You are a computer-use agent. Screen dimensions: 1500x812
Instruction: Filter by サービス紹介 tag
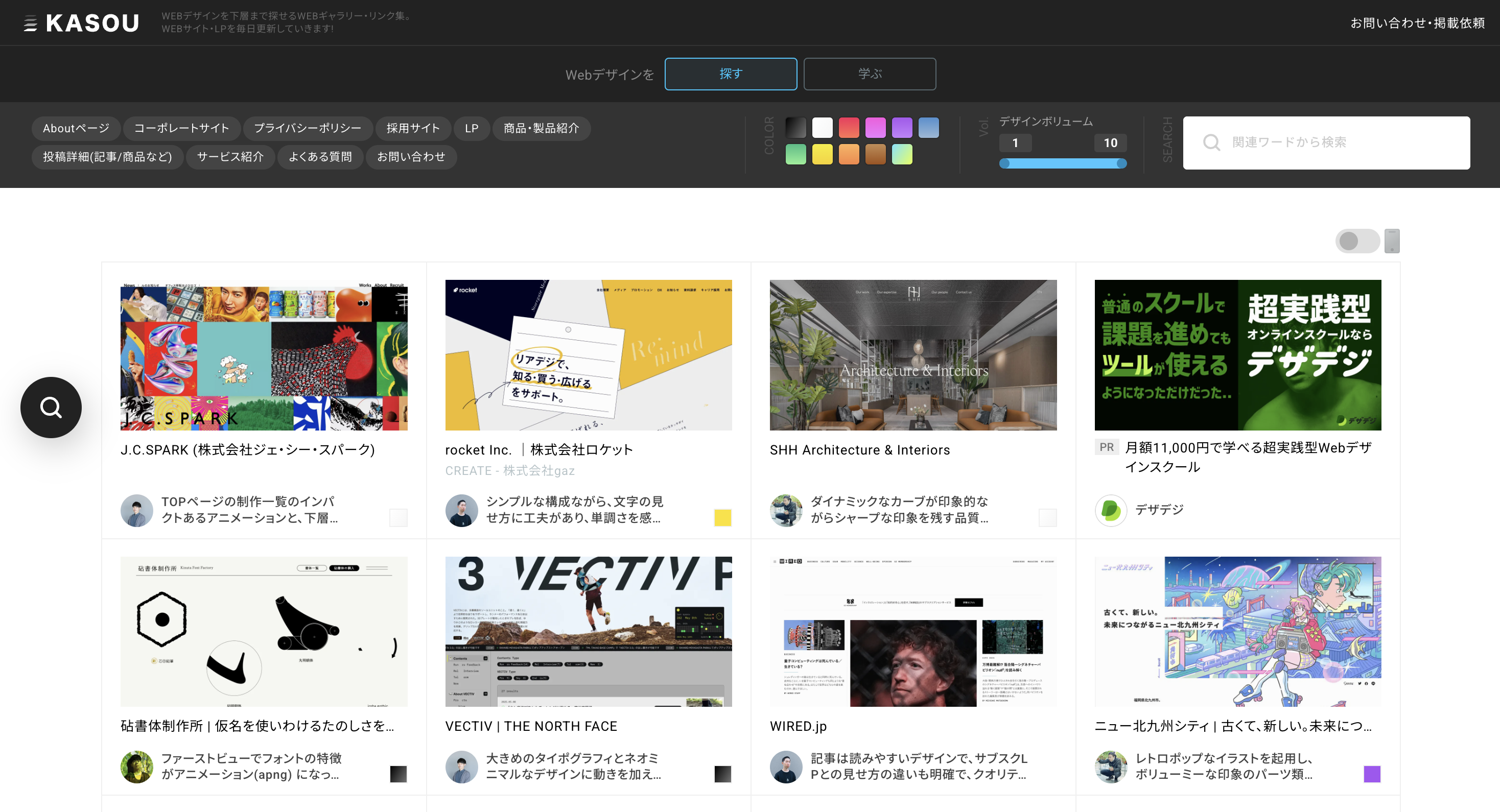pos(230,157)
